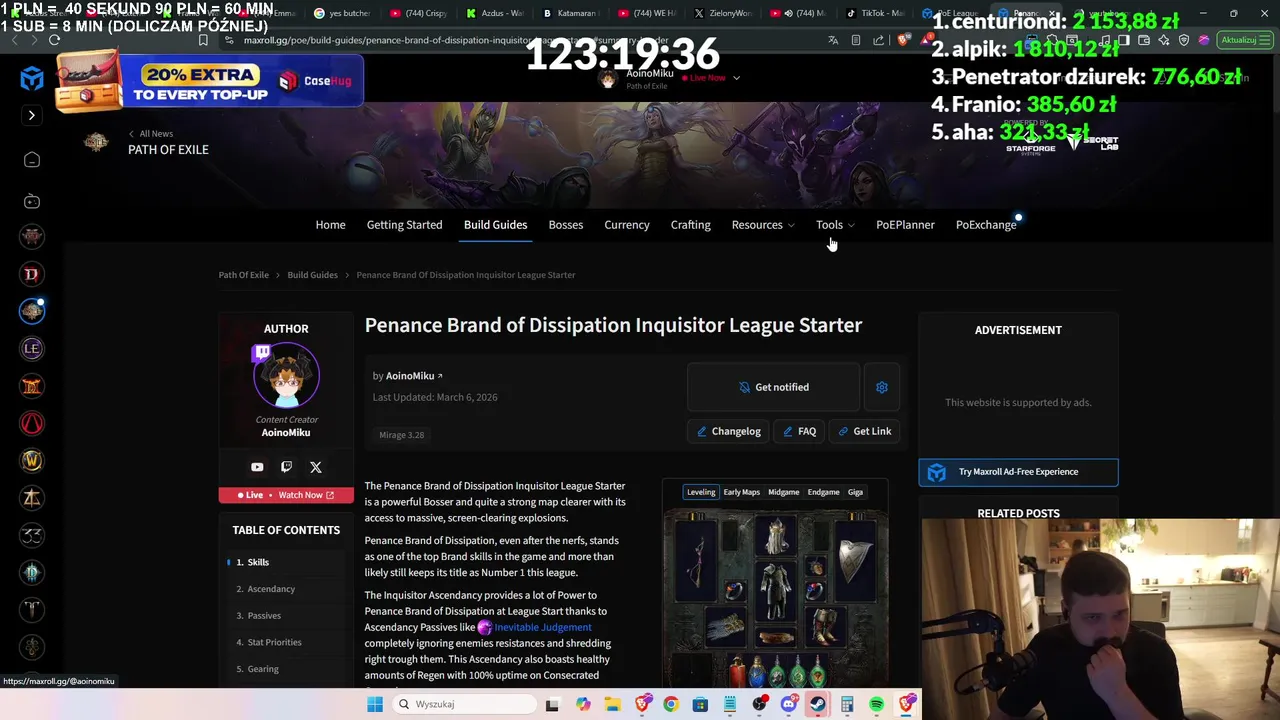
Task: Open the FAQ button
Action: tap(800, 431)
